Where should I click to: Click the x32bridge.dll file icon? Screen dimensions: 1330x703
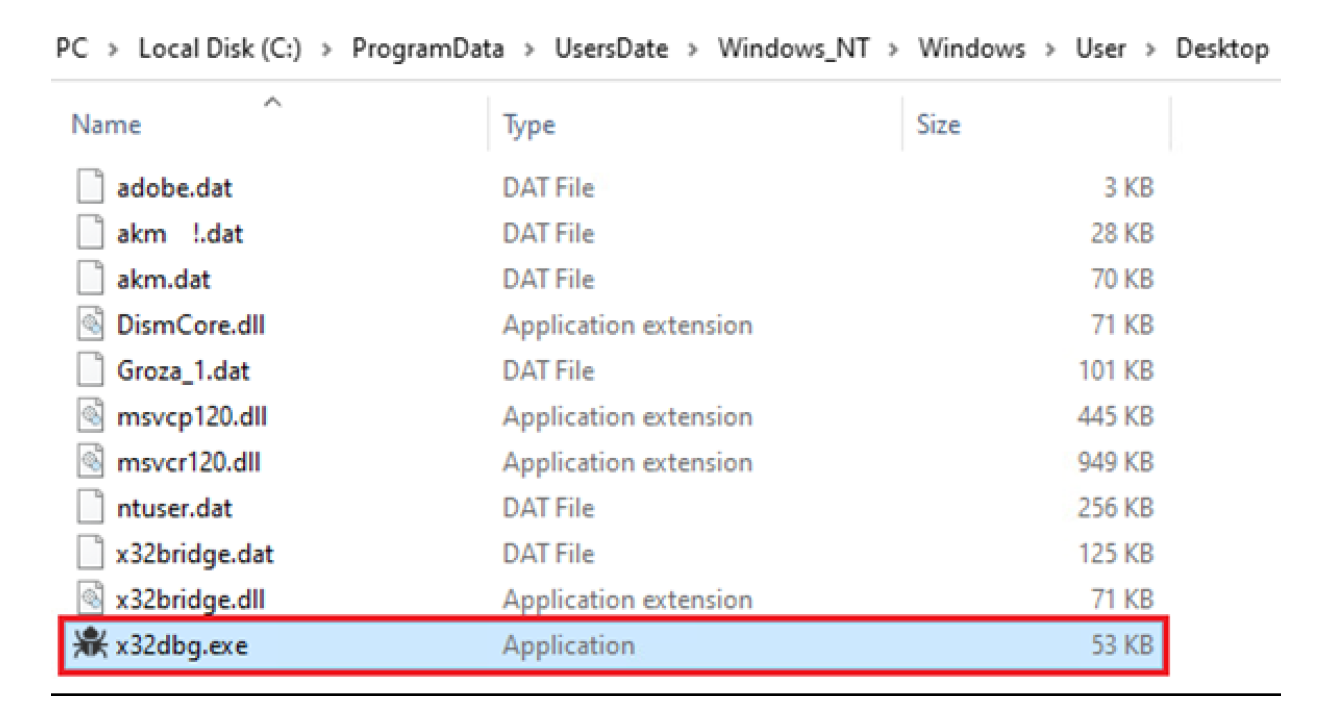tap(90, 599)
